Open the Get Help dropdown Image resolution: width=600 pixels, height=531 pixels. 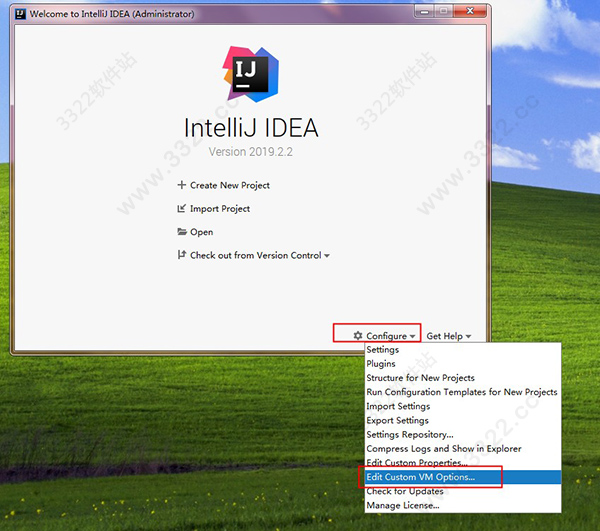click(x=448, y=336)
